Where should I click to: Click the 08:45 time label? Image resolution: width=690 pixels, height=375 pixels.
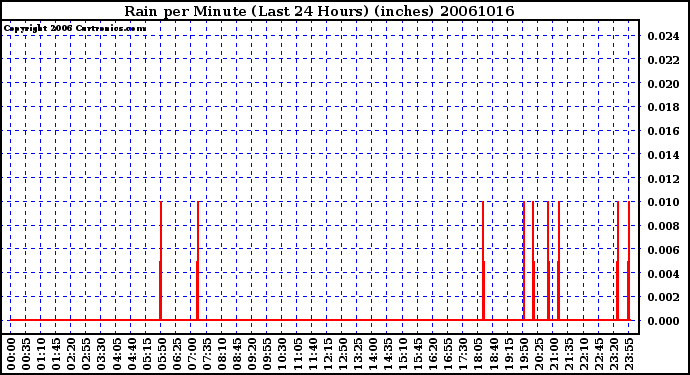click(x=236, y=354)
